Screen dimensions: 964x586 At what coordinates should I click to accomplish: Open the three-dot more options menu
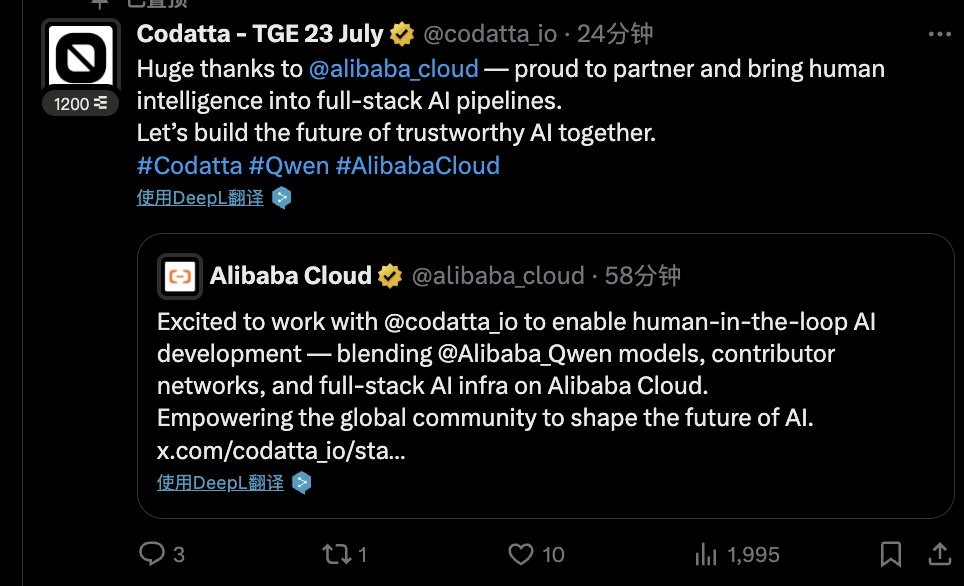pyautogui.click(x=939, y=34)
